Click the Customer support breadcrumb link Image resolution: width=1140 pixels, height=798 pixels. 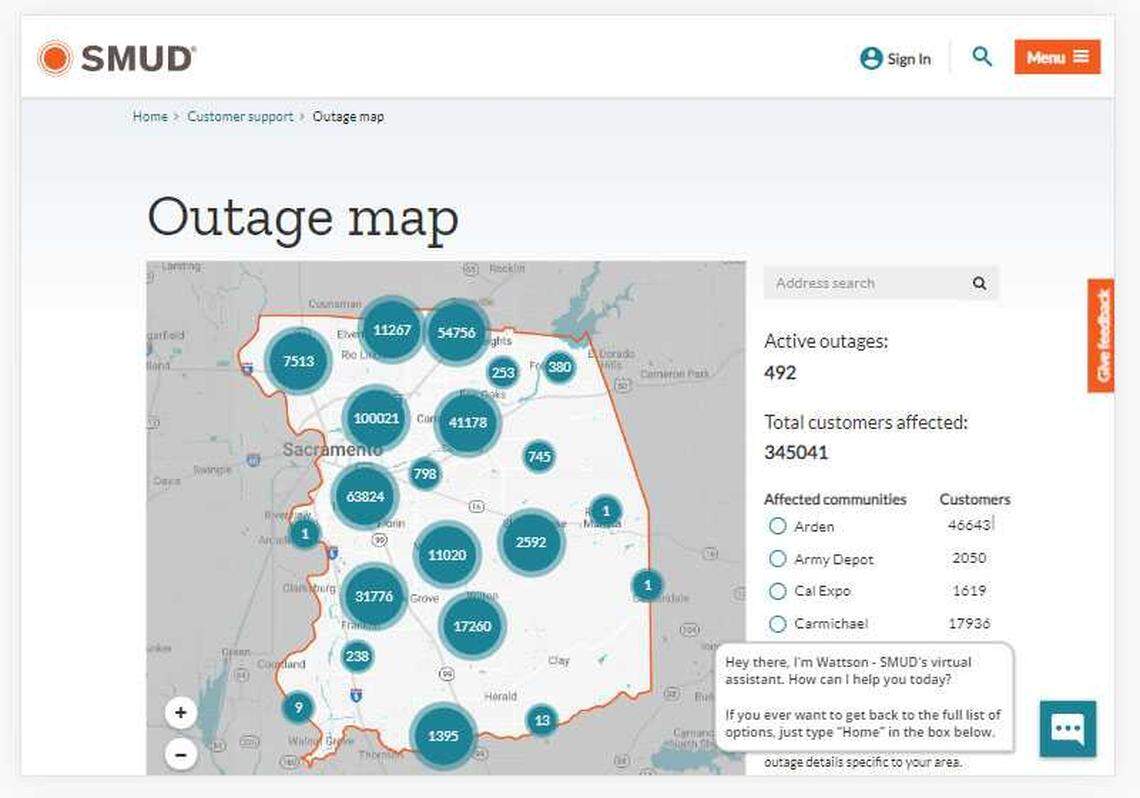239,116
